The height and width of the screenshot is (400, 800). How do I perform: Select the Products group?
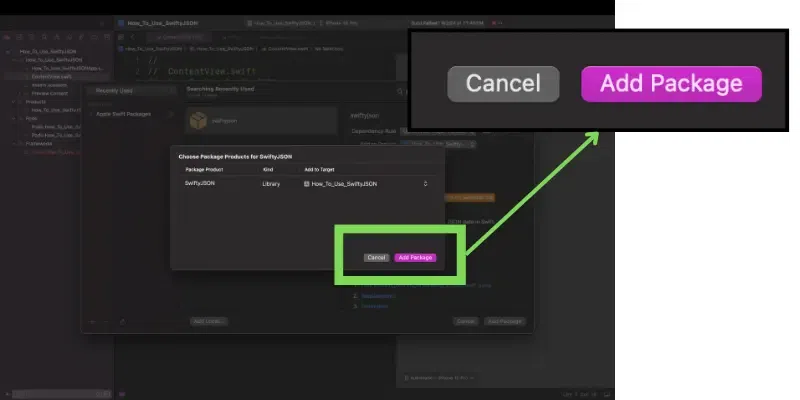36,102
